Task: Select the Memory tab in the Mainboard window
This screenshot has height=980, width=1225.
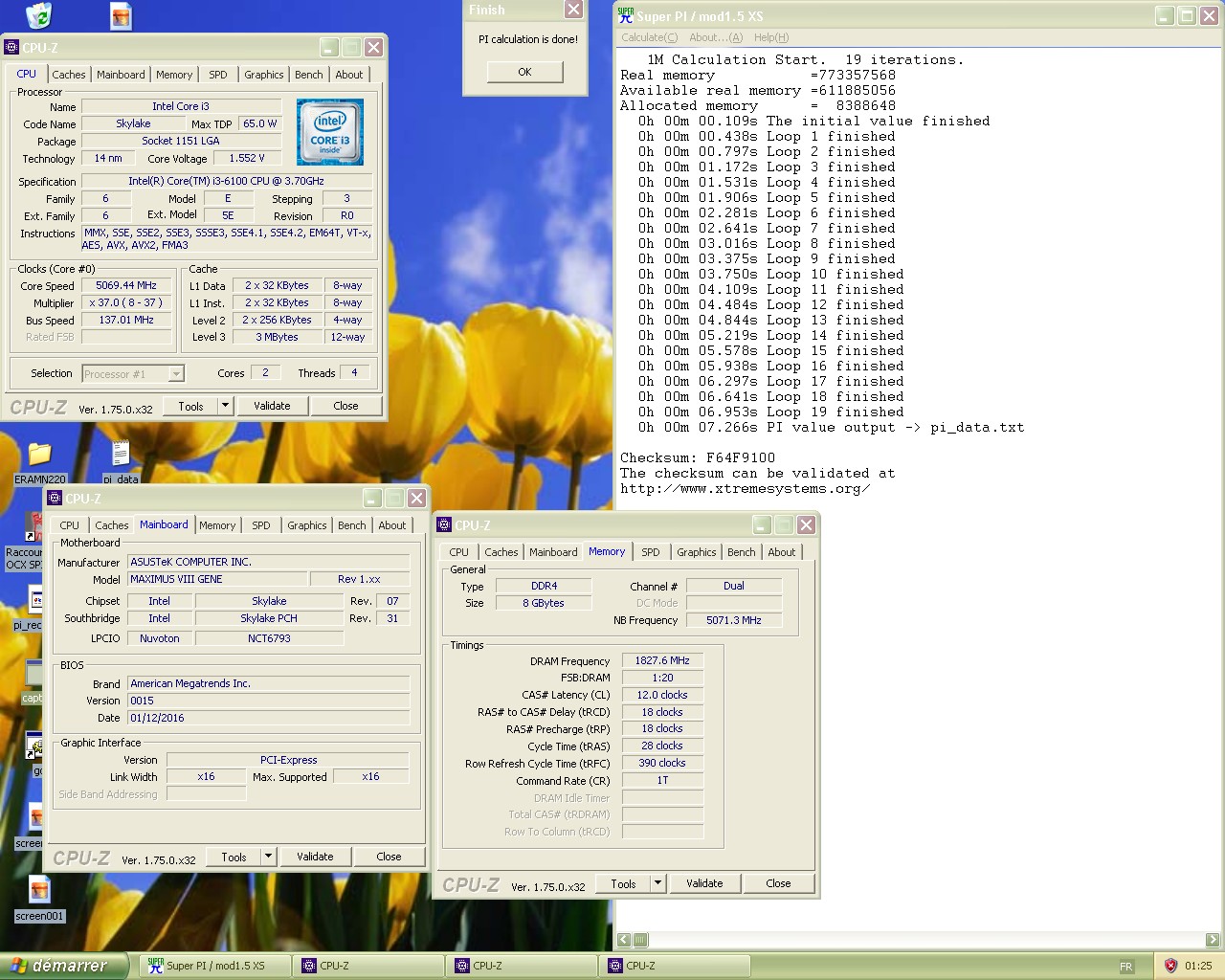Action: click(217, 525)
